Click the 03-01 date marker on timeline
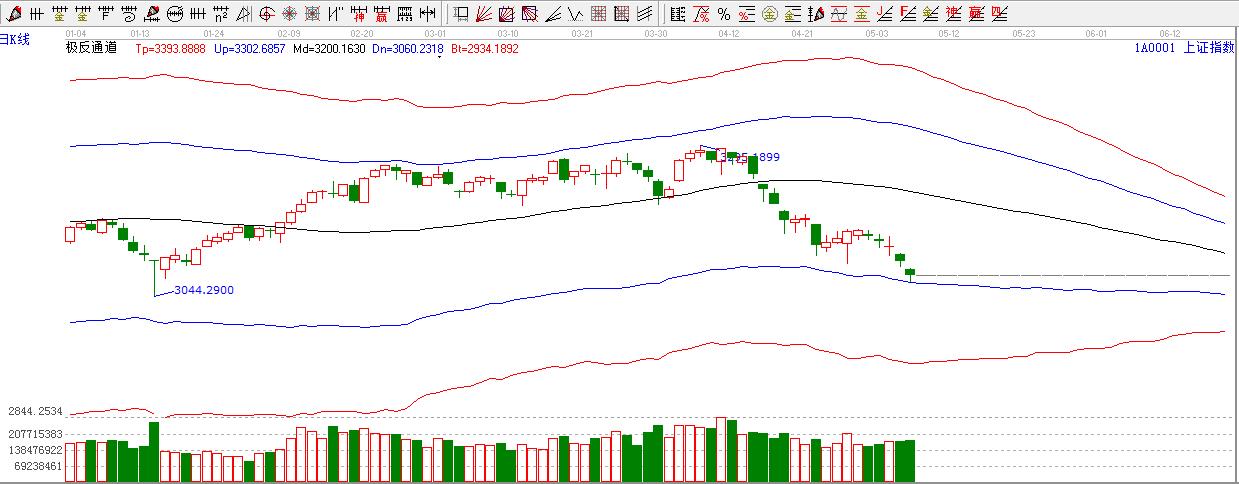This screenshot has width=1239, height=484. [x=435, y=33]
